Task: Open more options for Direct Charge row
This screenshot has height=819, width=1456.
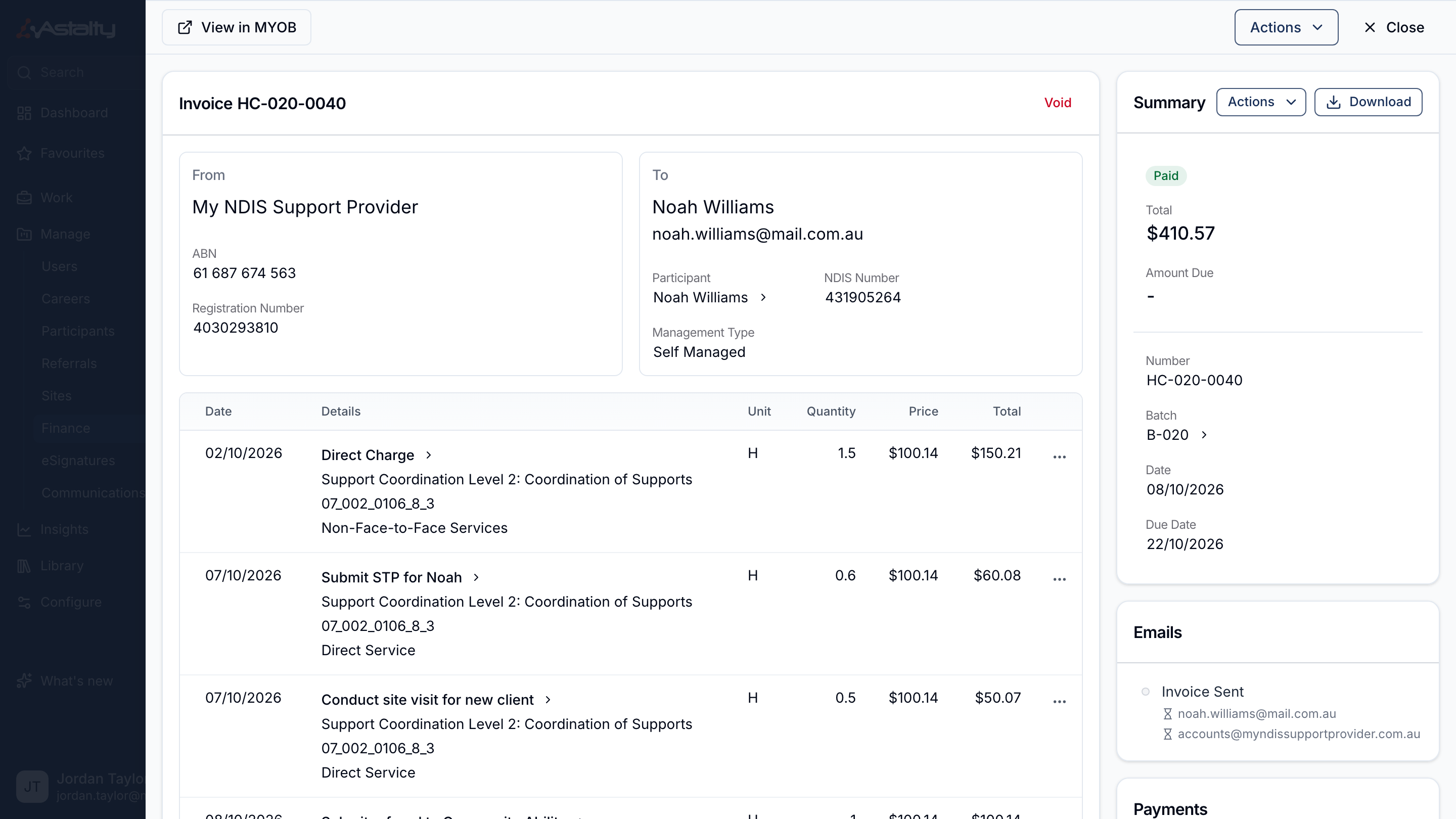Action: coord(1059,456)
